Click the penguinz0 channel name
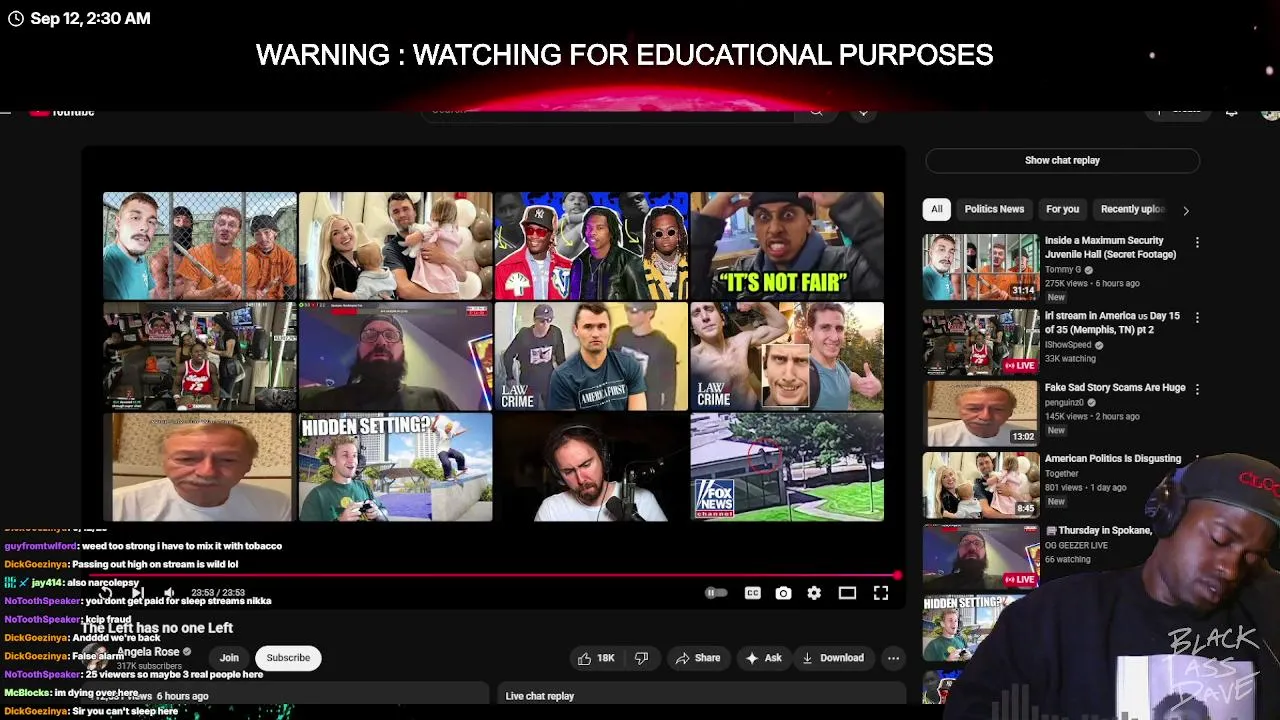 1066,403
